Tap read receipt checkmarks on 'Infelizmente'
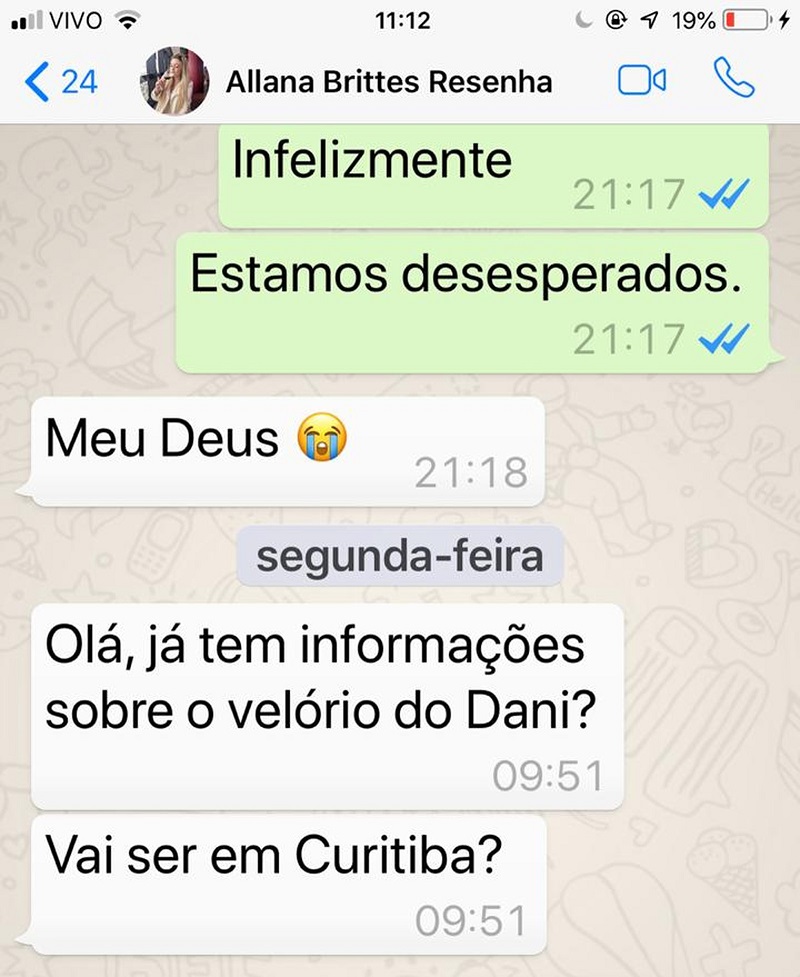800x977 pixels. pyautogui.click(x=724, y=194)
